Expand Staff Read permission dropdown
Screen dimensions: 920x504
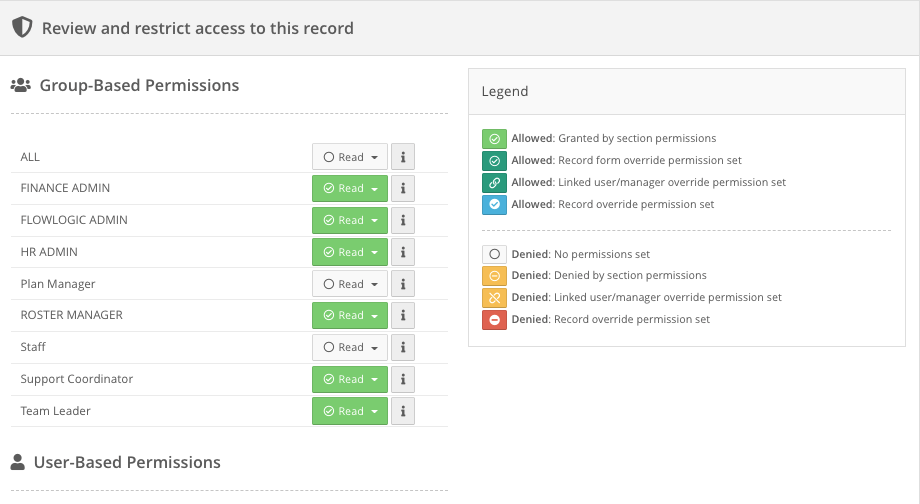tap(350, 347)
